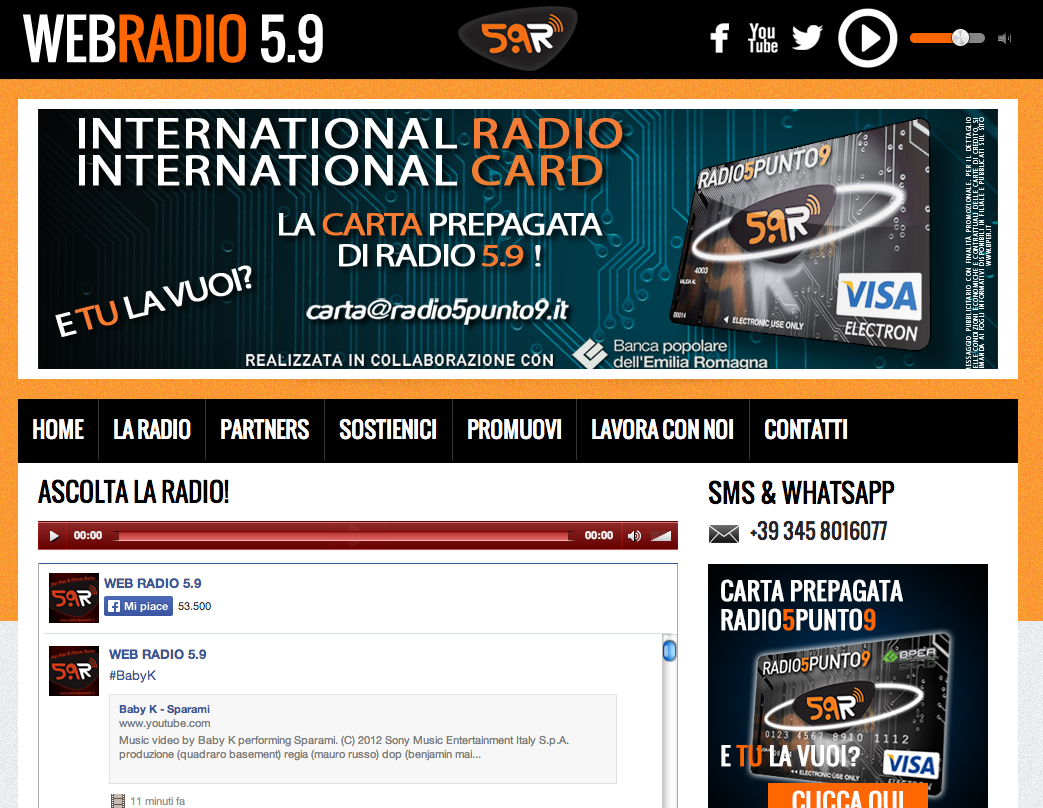The image size is (1043, 808).
Task: Open the SOSTIENICI menu item
Action: (388, 430)
